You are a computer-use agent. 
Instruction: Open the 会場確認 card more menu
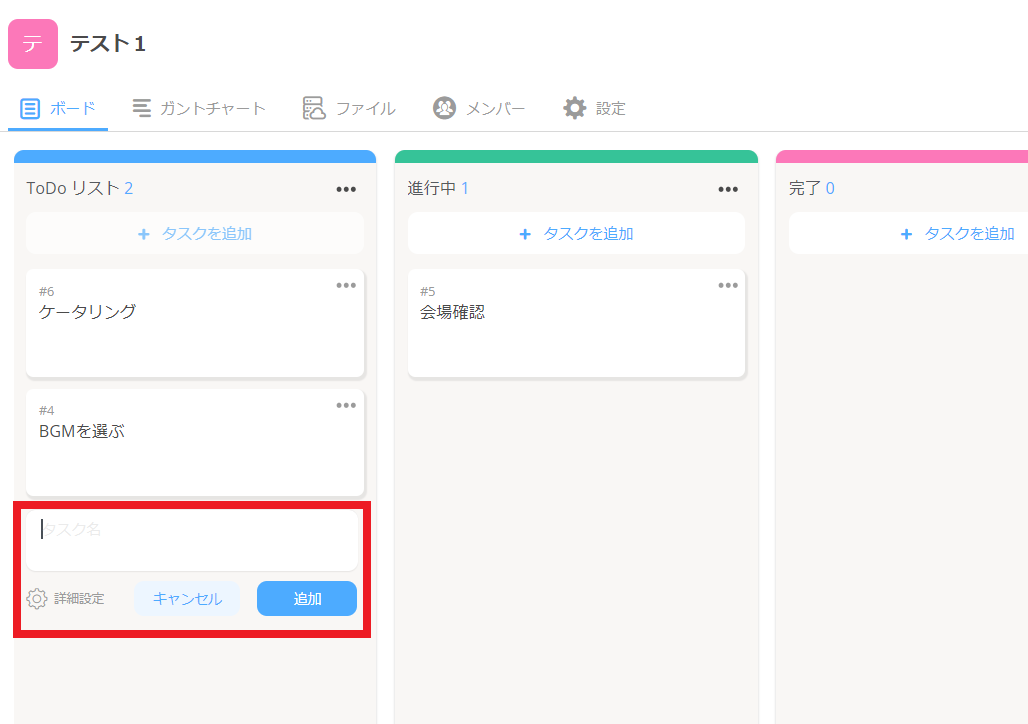pyautogui.click(x=728, y=285)
